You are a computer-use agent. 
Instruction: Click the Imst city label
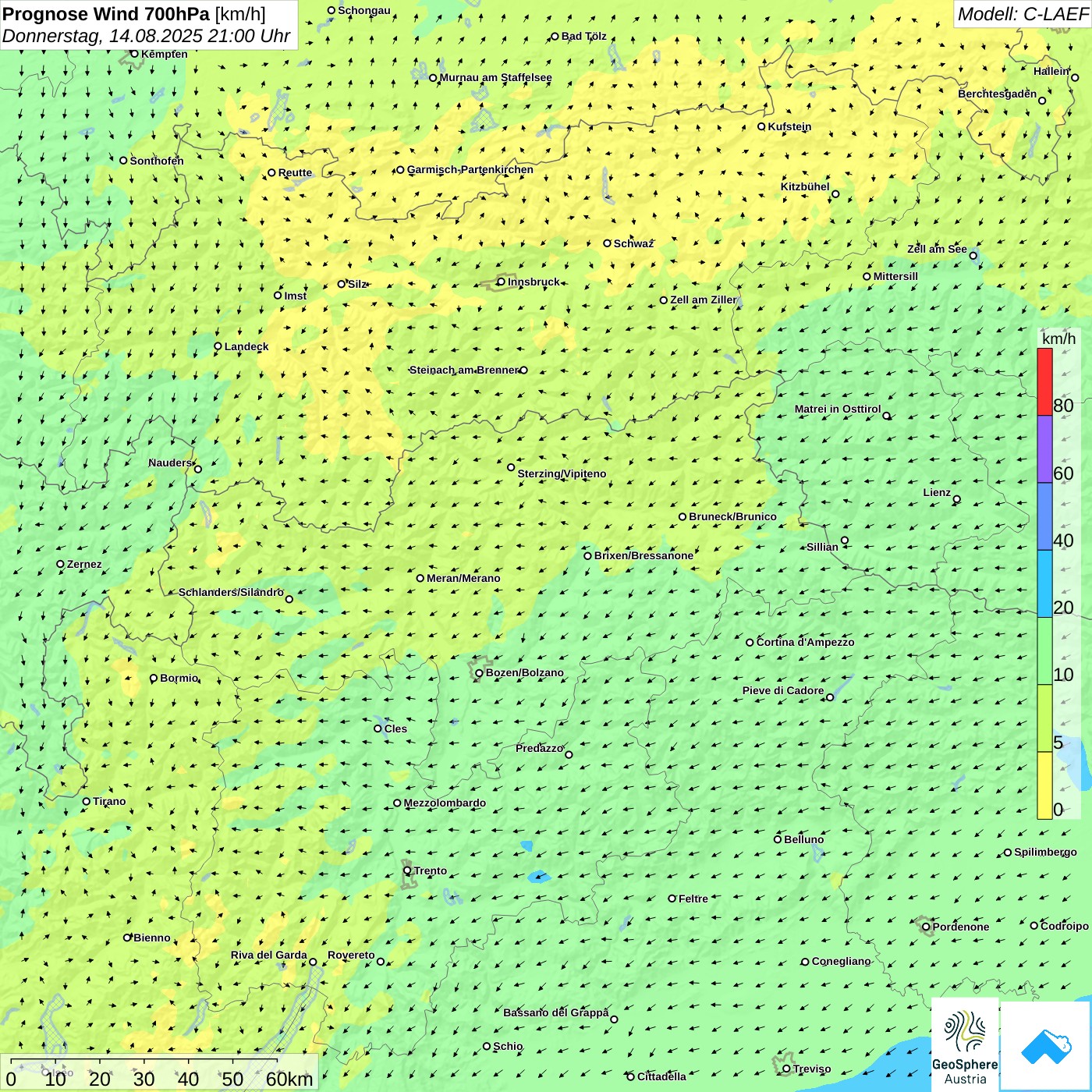[296, 296]
